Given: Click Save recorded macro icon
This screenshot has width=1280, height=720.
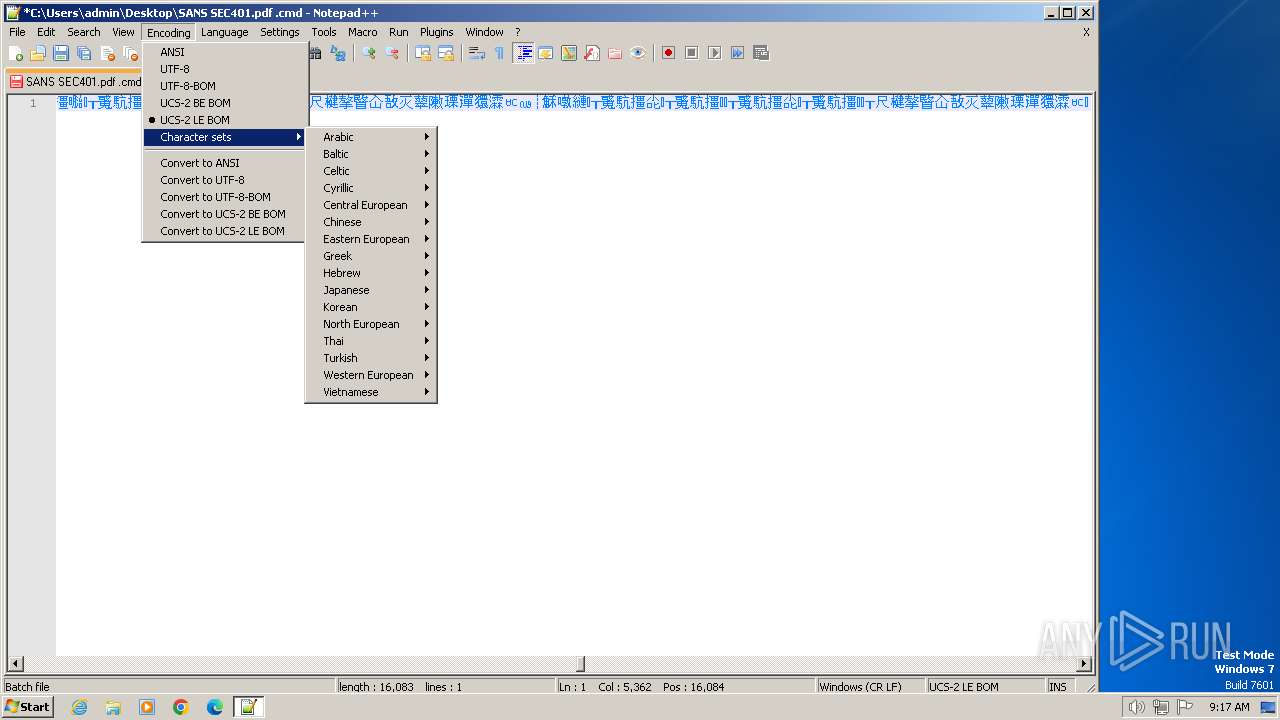Looking at the screenshot, I should click(x=761, y=53).
